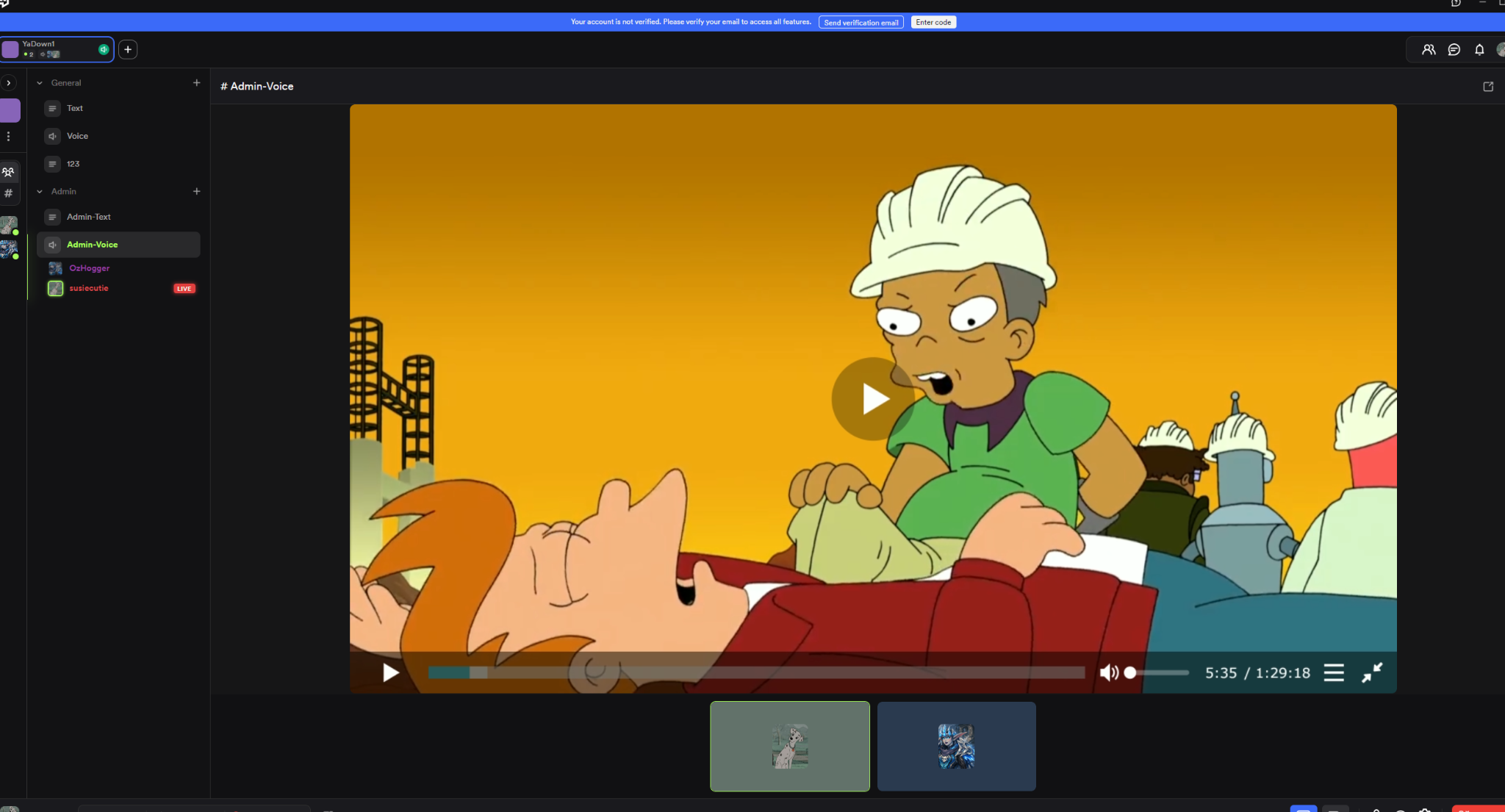Seek on the video progress bar
This screenshot has height=812, width=1505.
pos(756,672)
